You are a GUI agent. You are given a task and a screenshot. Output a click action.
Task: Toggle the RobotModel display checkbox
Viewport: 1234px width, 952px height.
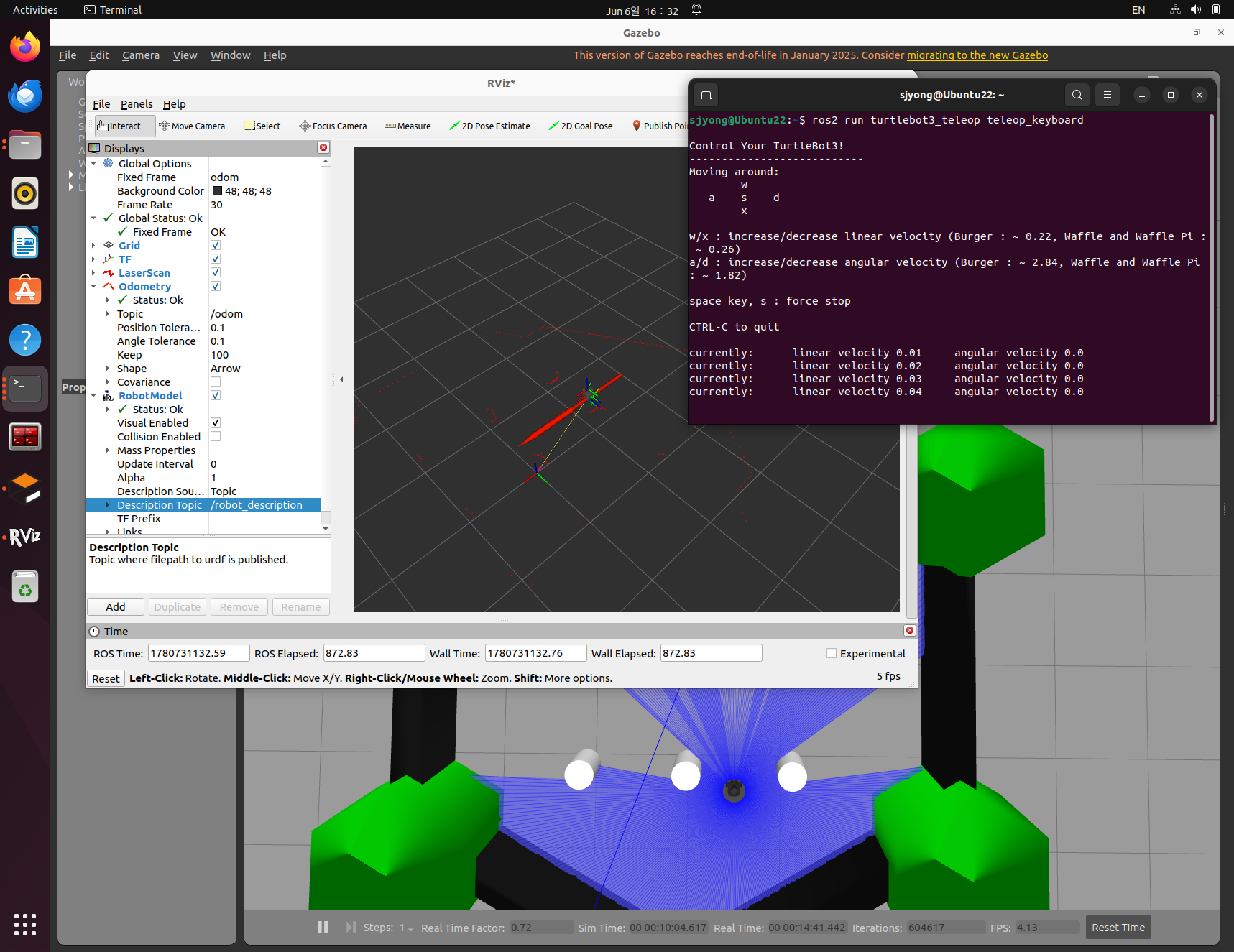tap(216, 396)
